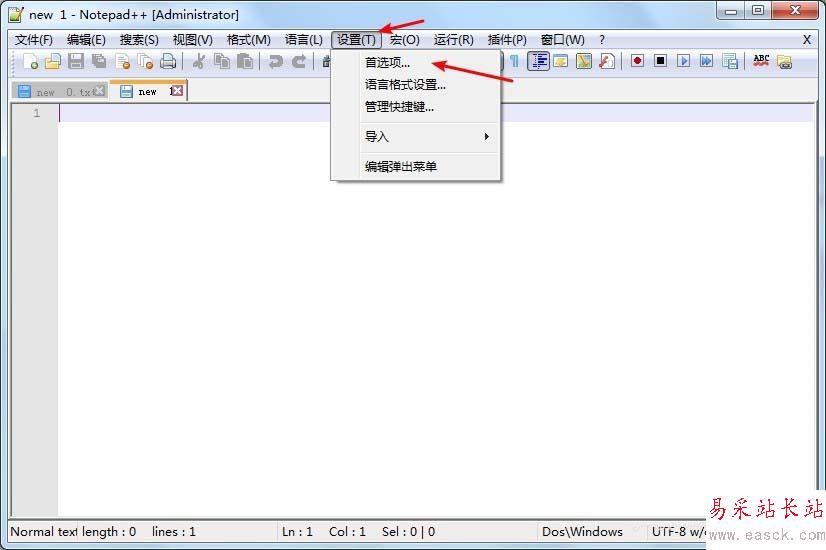Switch to the new 1 tab
This screenshot has height=550, width=826.
coord(147,92)
